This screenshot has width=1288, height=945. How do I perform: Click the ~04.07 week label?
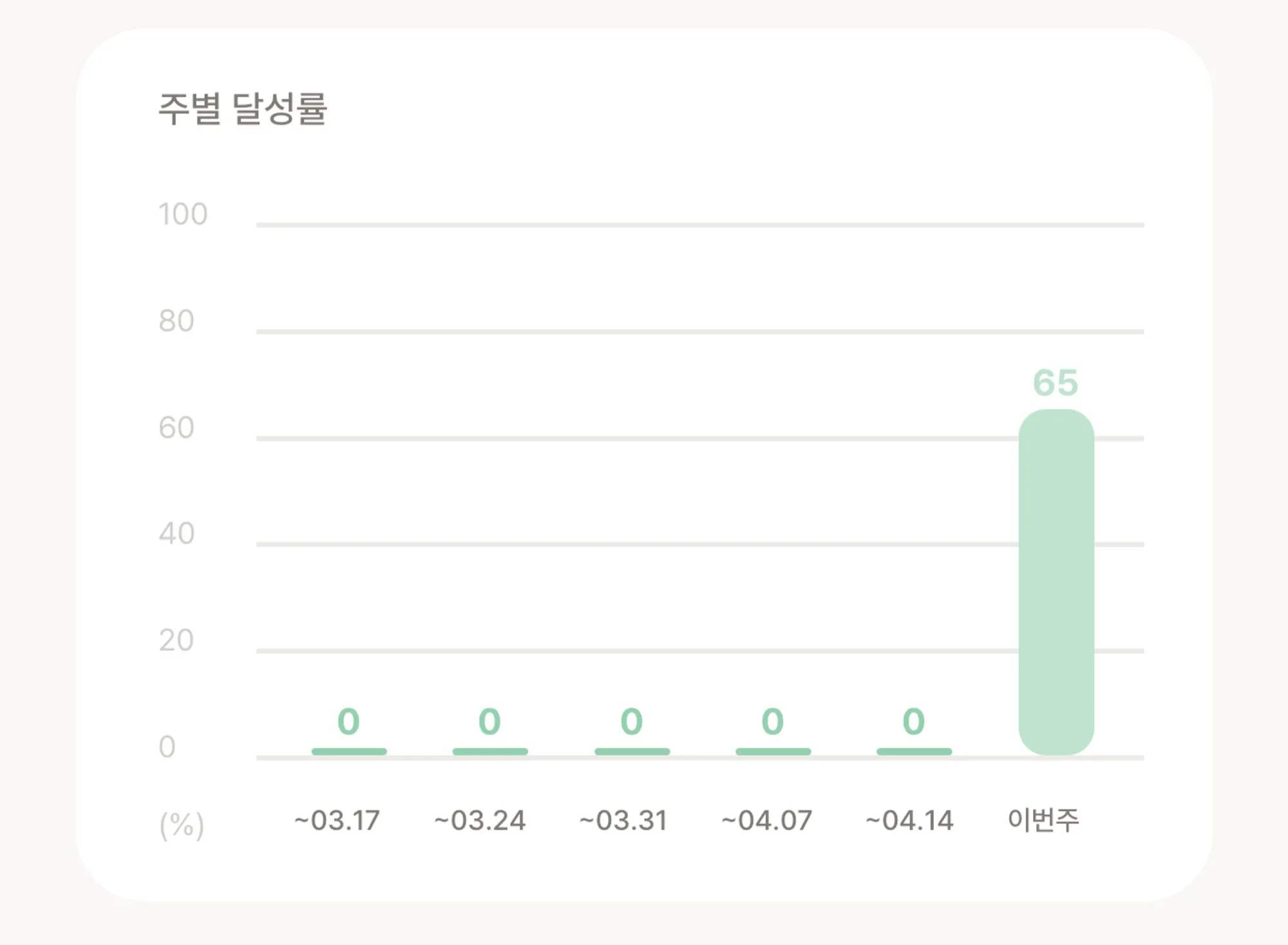pos(766,820)
